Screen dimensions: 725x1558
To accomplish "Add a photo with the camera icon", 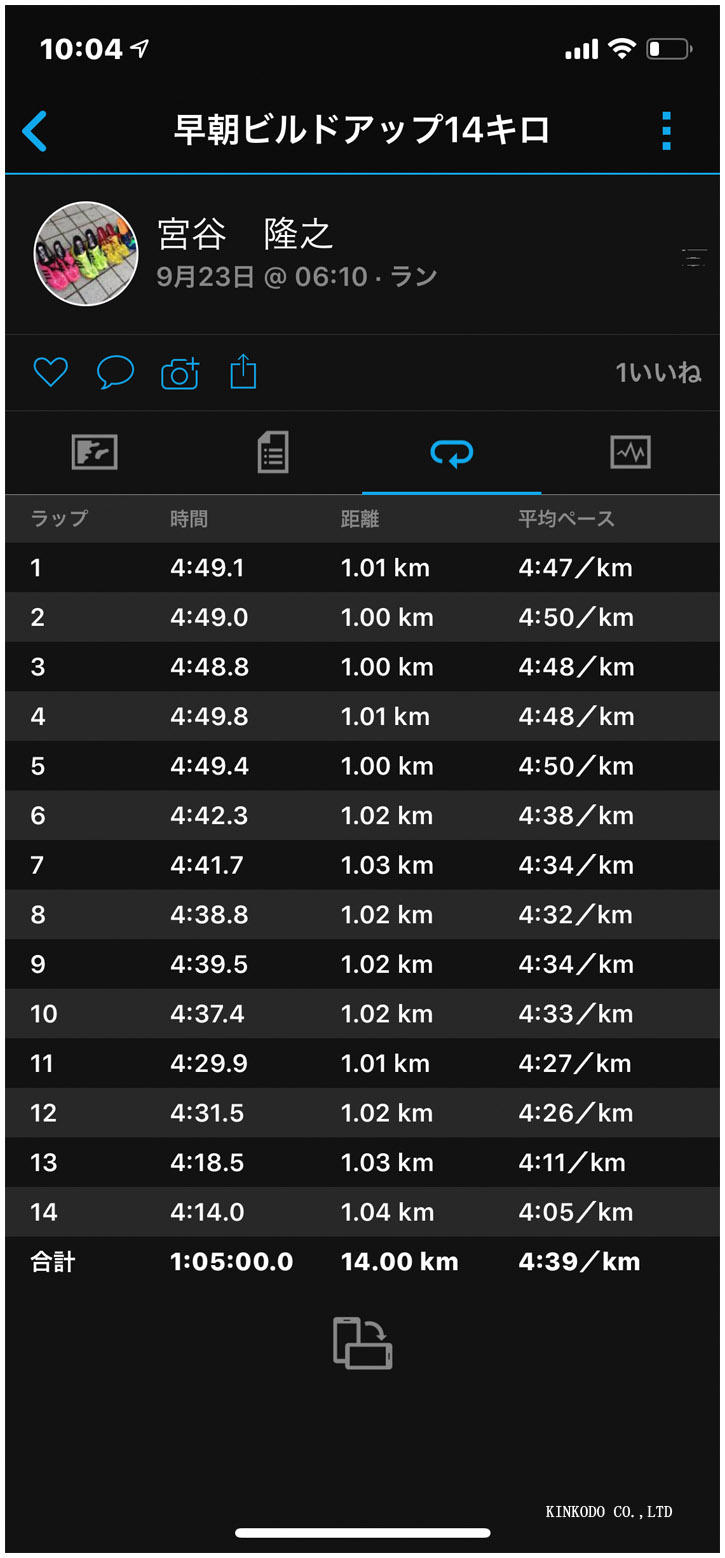I will point(180,373).
